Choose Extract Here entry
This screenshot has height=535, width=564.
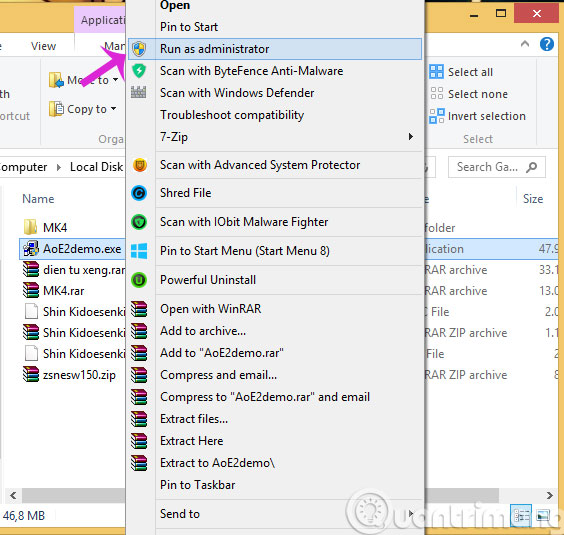(275, 441)
